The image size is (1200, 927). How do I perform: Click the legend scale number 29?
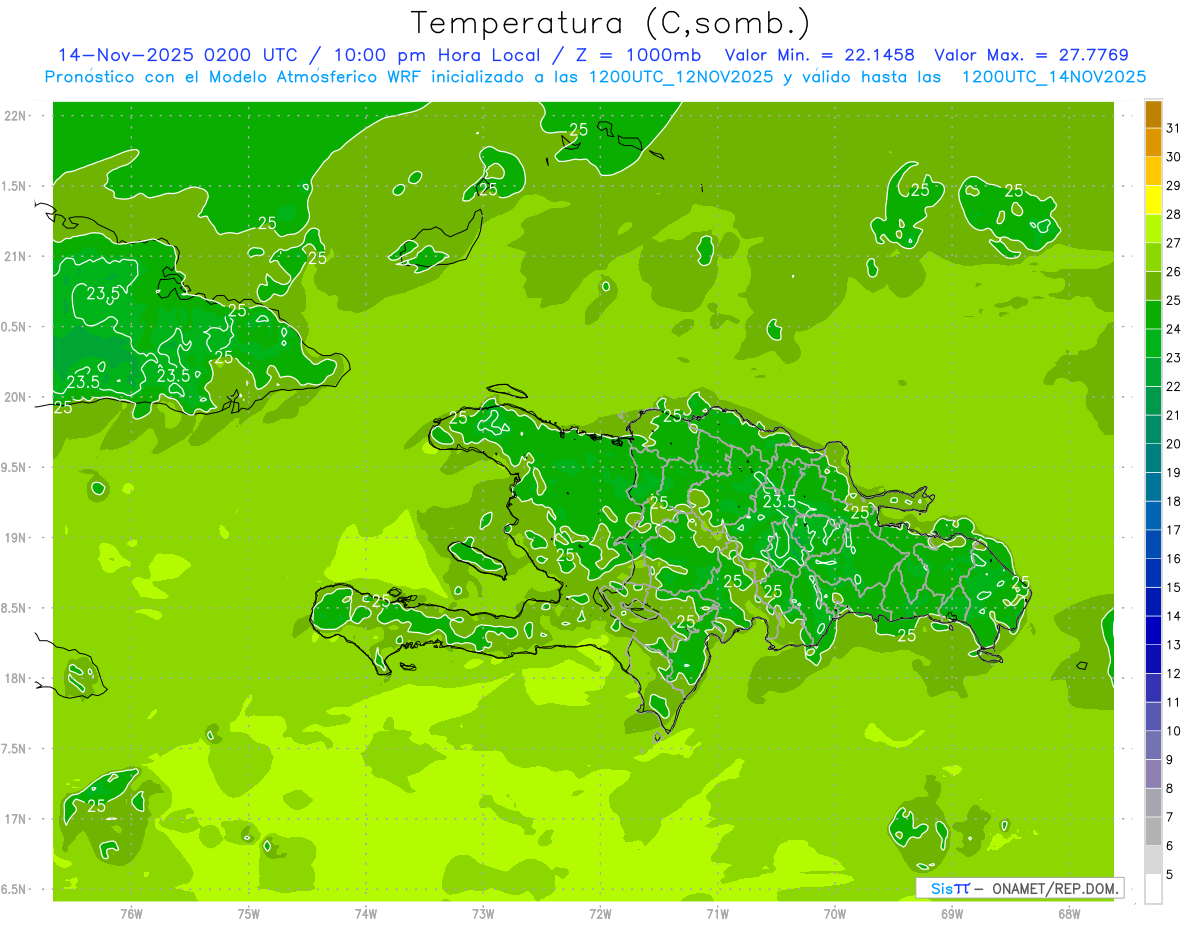1174,186
